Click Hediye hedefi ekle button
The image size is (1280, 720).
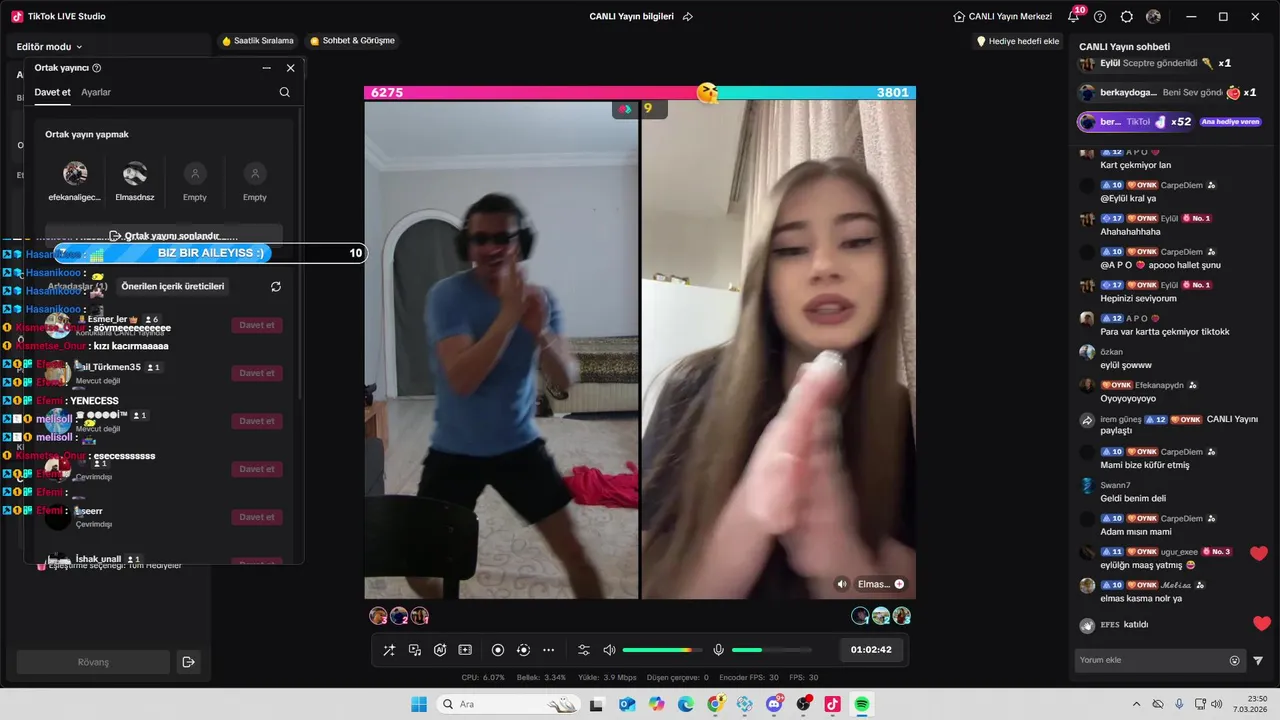pos(1018,41)
